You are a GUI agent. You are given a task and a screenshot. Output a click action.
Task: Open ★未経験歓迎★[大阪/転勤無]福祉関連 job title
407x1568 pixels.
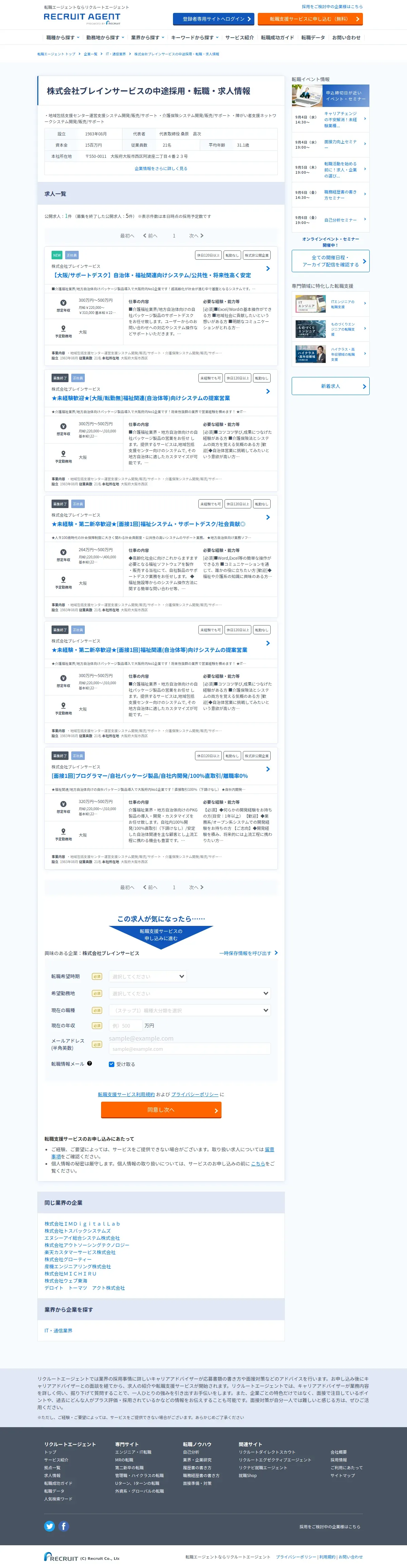[140, 398]
